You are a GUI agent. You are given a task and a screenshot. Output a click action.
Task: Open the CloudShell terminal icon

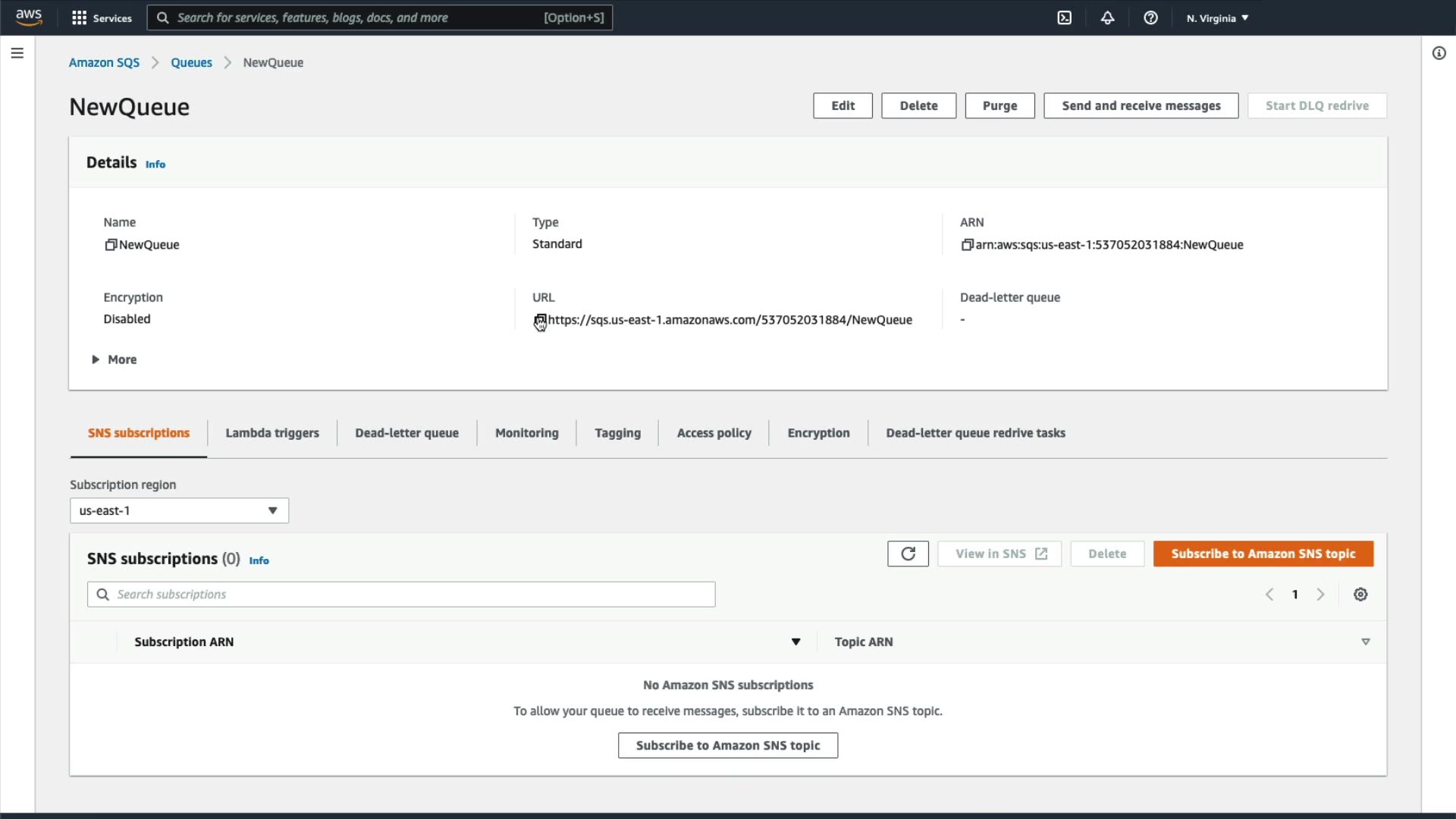pos(1065,18)
